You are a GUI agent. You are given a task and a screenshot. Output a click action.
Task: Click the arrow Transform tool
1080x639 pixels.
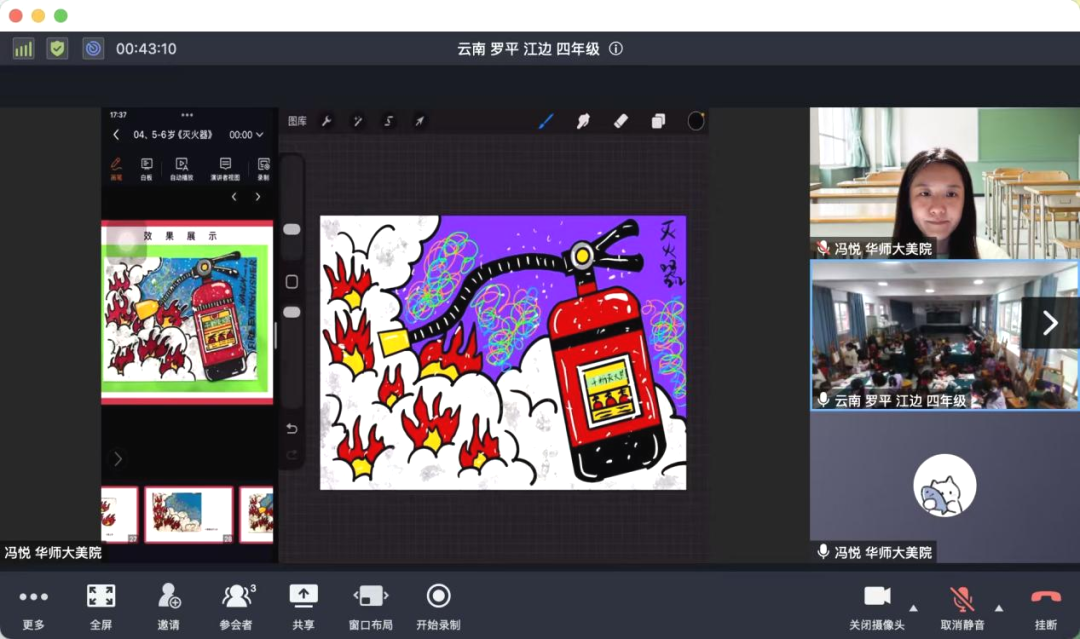(420, 121)
